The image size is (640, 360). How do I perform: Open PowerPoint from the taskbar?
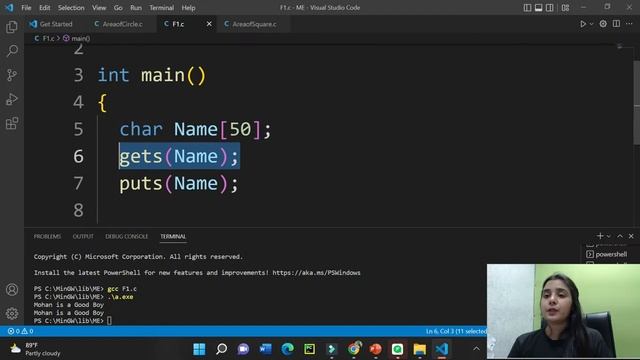pyautogui.click(x=376, y=349)
